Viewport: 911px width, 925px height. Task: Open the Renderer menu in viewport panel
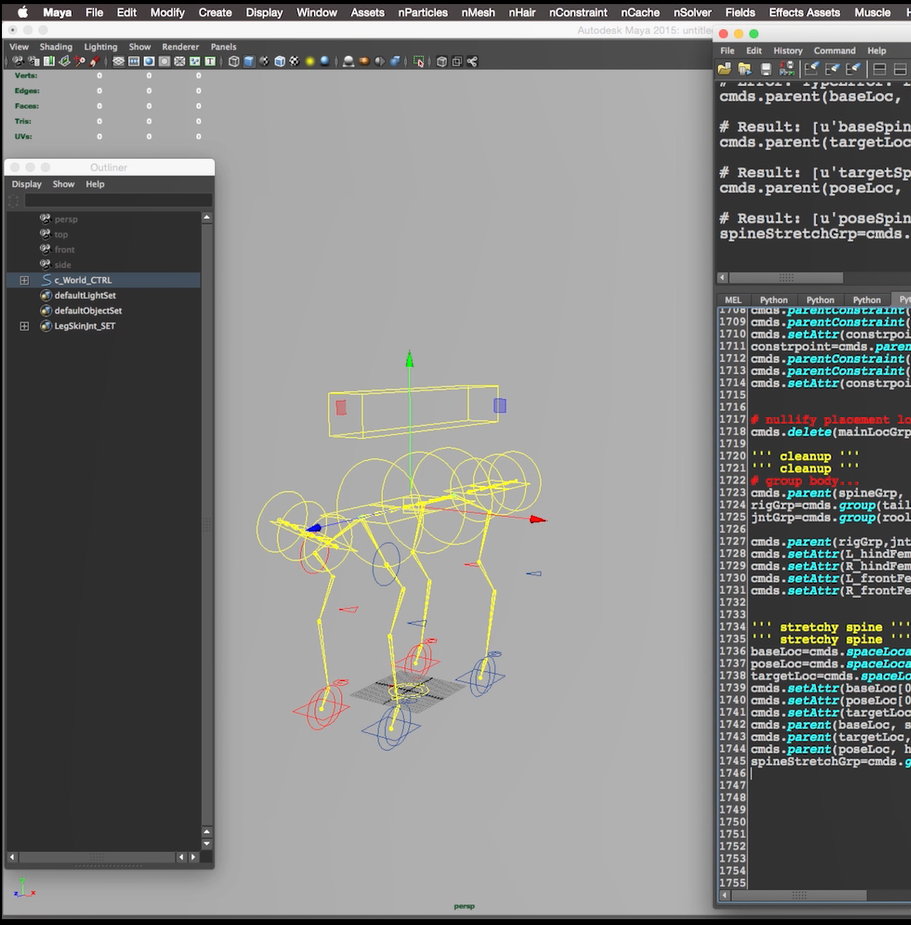pyautogui.click(x=181, y=47)
